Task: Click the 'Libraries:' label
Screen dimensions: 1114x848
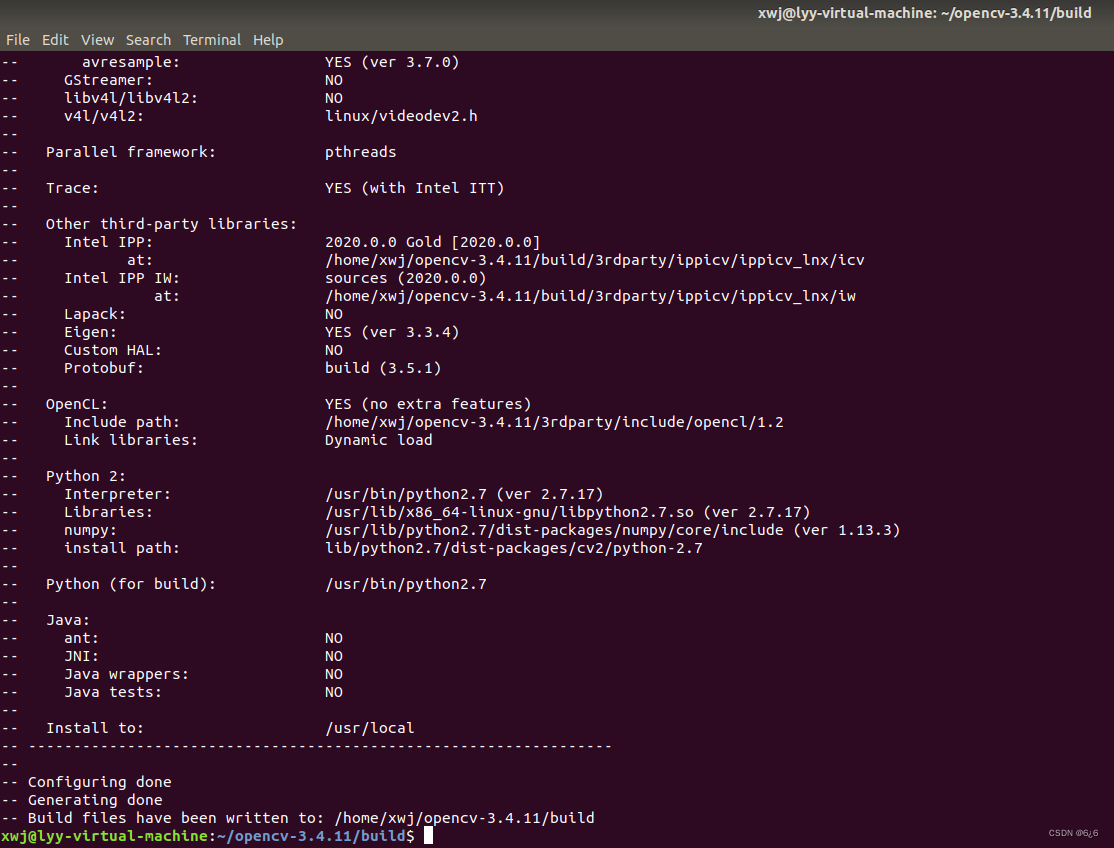Action: coord(108,512)
